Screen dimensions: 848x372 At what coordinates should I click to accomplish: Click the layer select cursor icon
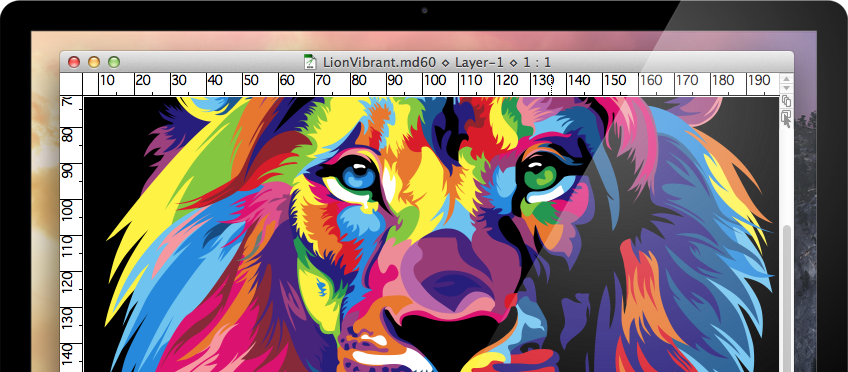click(x=786, y=118)
